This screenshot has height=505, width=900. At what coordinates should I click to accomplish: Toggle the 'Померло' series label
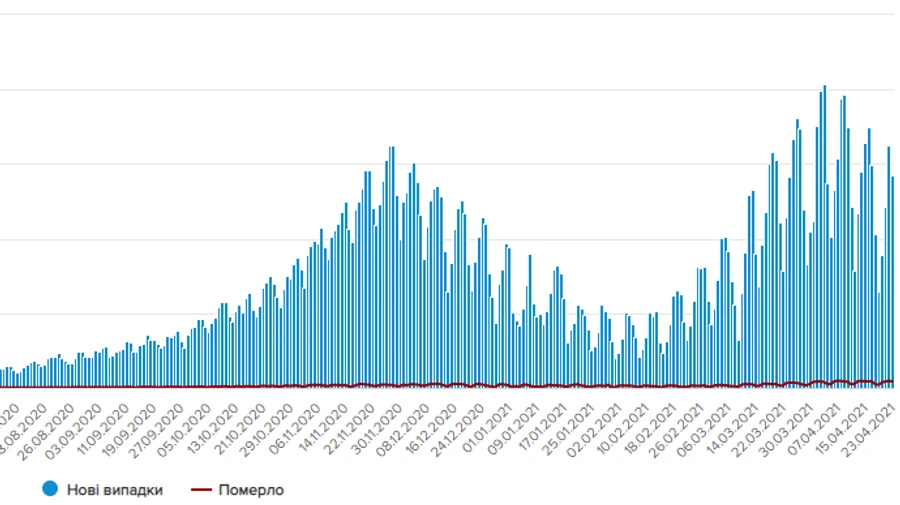(253, 490)
